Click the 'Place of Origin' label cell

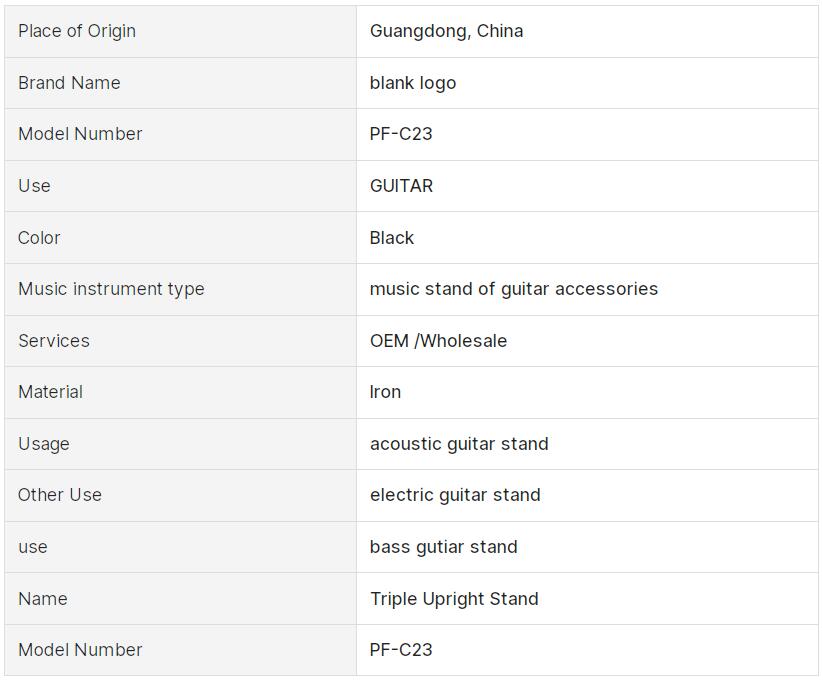(x=77, y=31)
